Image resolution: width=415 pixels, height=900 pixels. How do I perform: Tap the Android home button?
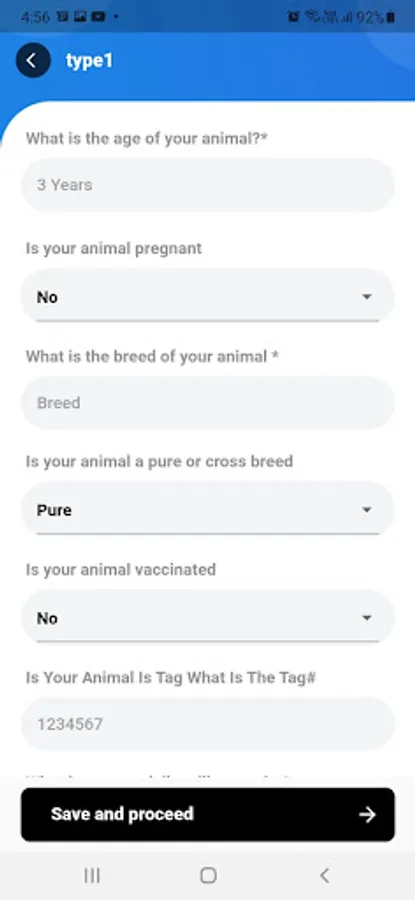pyautogui.click(x=208, y=875)
